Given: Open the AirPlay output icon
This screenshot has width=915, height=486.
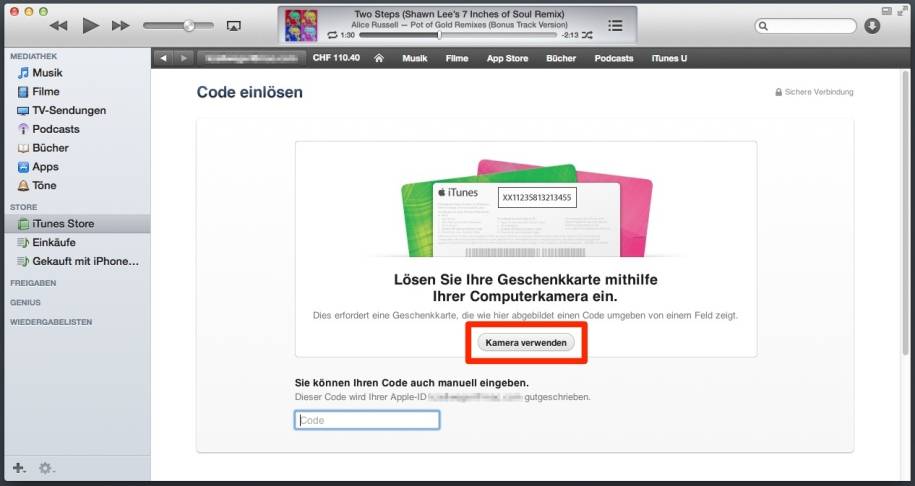Looking at the screenshot, I should click(233, 26).
